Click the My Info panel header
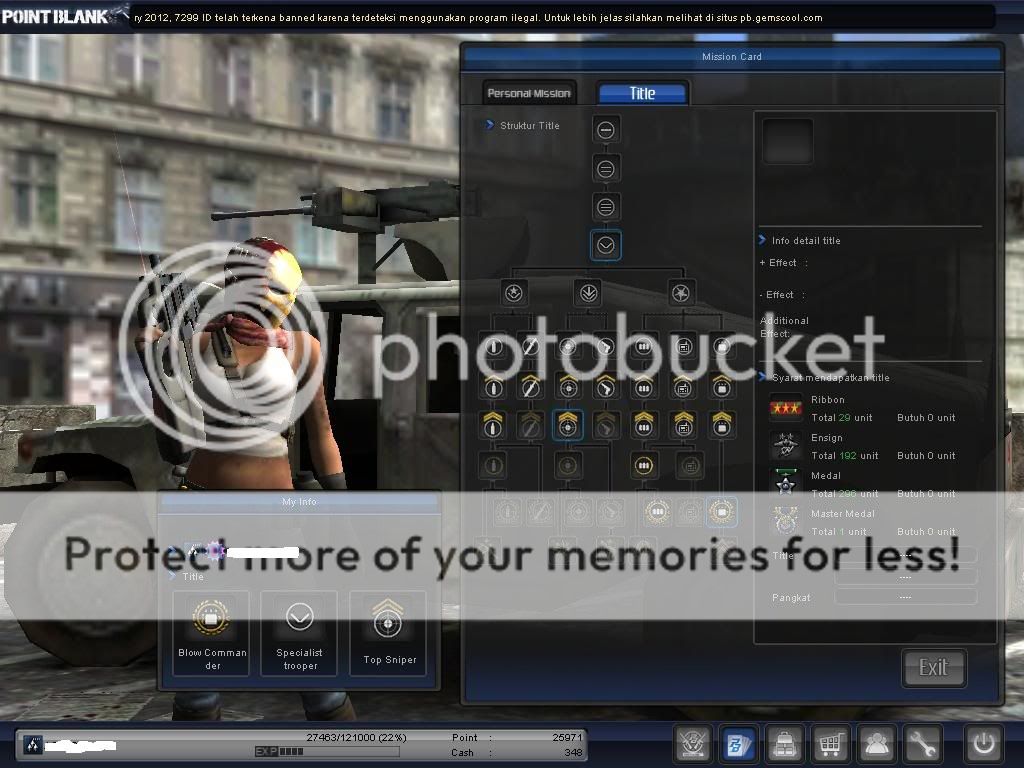This screenshot has height=768, width=1024. point(299,502)
